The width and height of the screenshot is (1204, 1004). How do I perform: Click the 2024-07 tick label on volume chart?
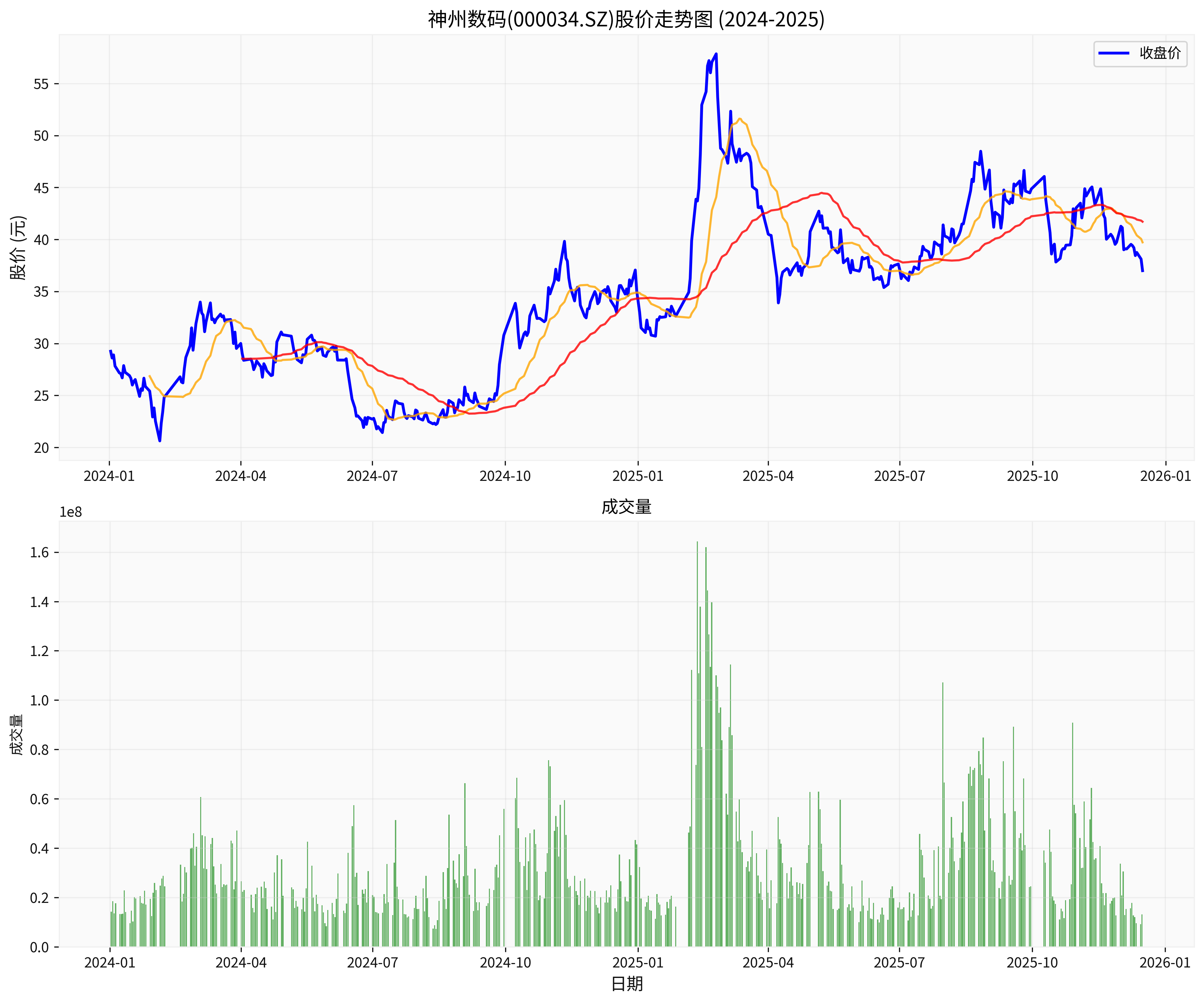pyautogui.click(x=372, y=963)
